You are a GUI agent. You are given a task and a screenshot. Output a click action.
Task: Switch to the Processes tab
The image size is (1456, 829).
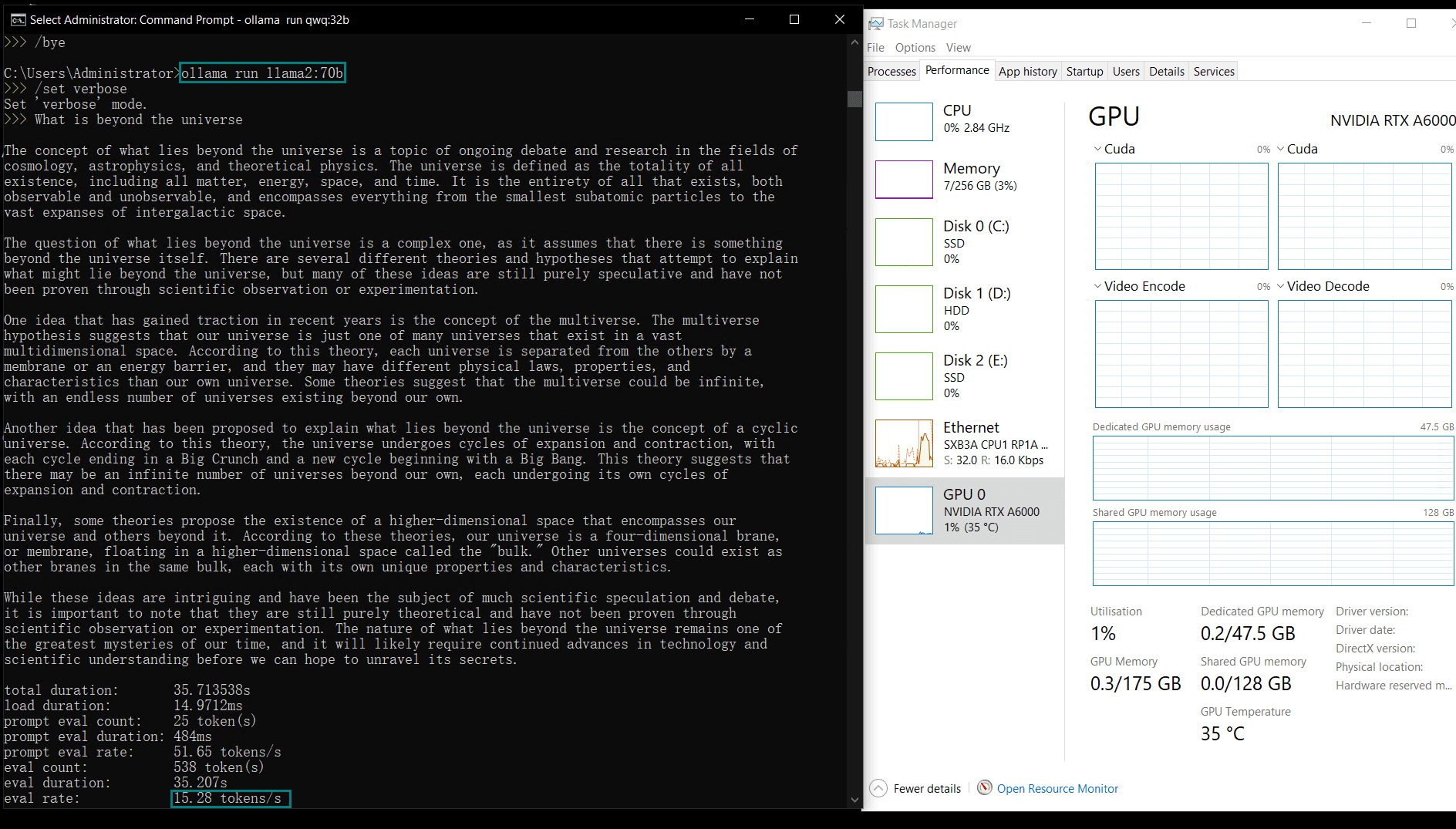click(891, 72)
